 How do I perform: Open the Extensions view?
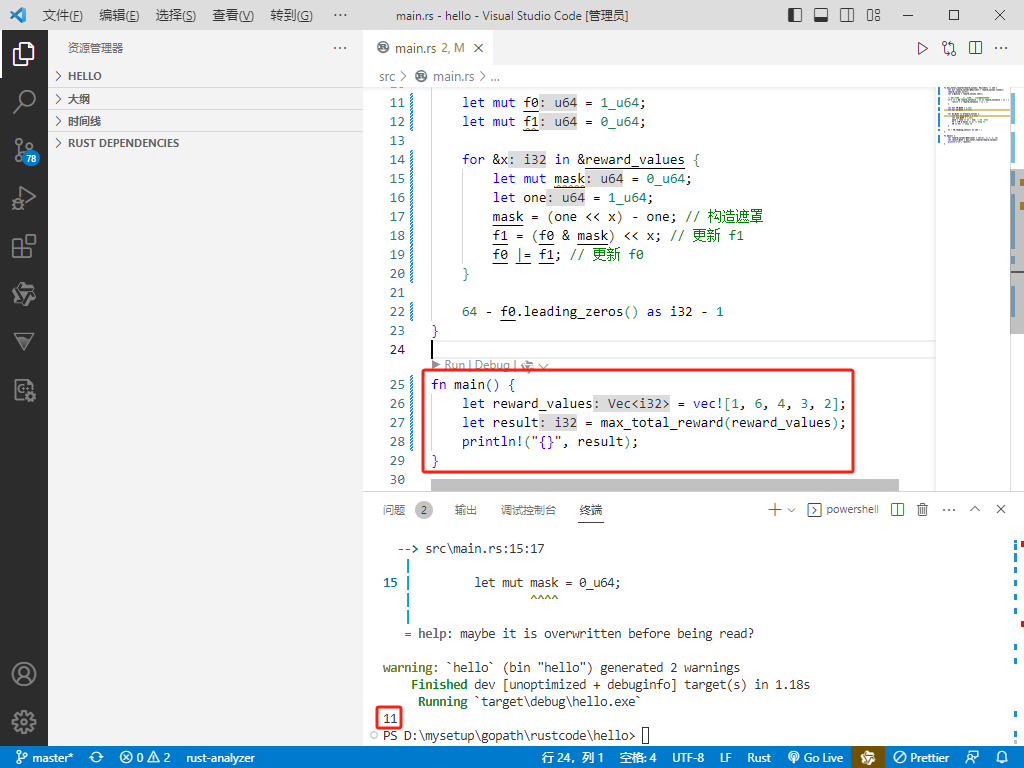[x=24, y=246]
